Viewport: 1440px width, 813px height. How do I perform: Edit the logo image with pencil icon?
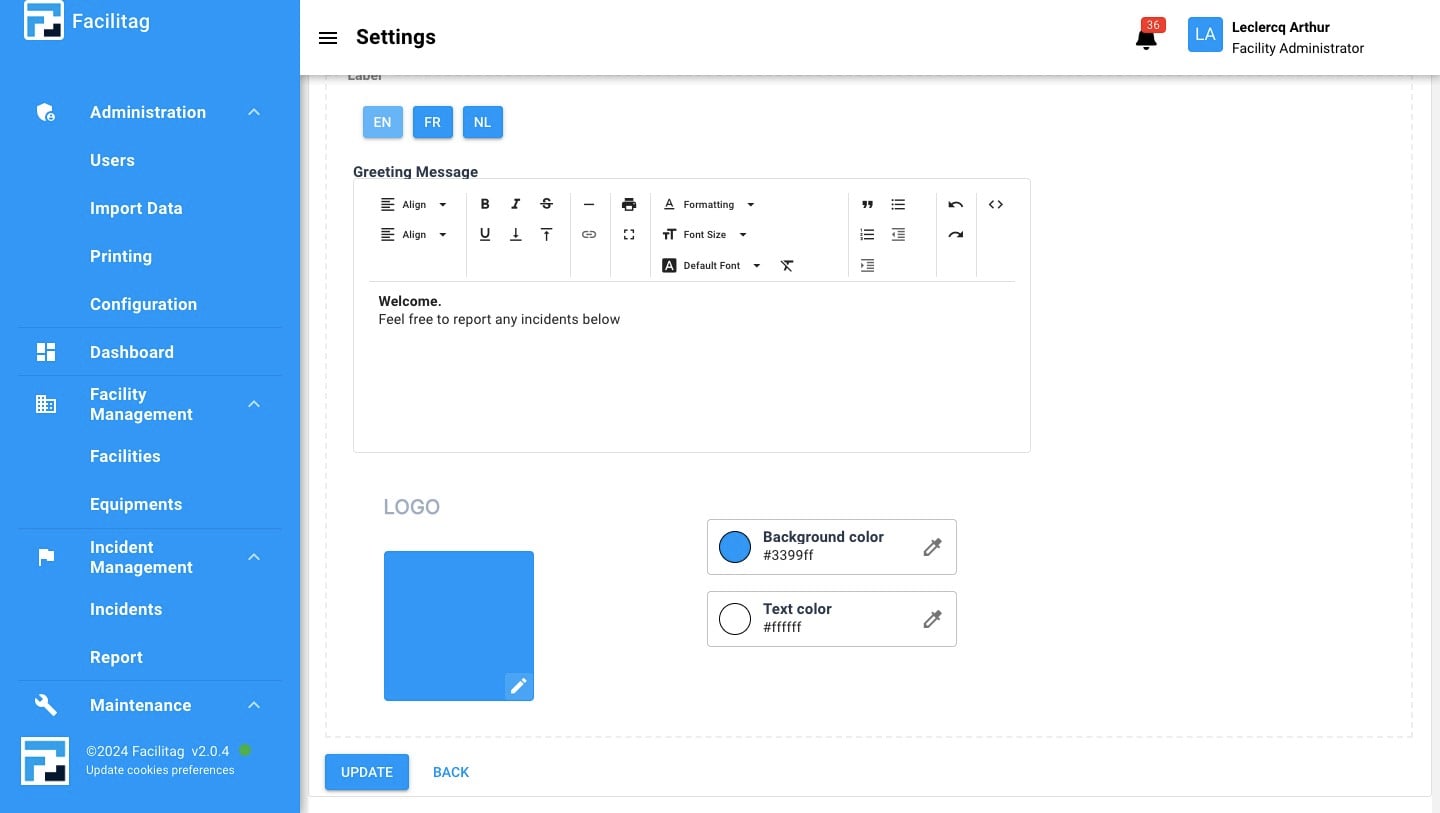tap(518, 685)
